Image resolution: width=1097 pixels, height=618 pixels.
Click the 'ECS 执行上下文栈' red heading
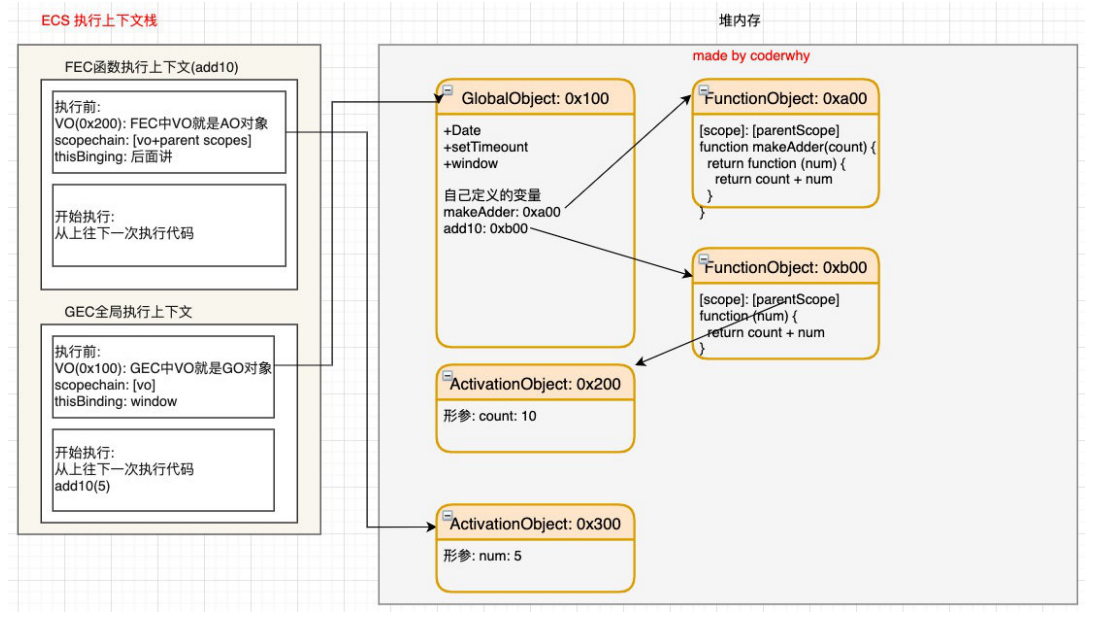click(x=99, y=20)
